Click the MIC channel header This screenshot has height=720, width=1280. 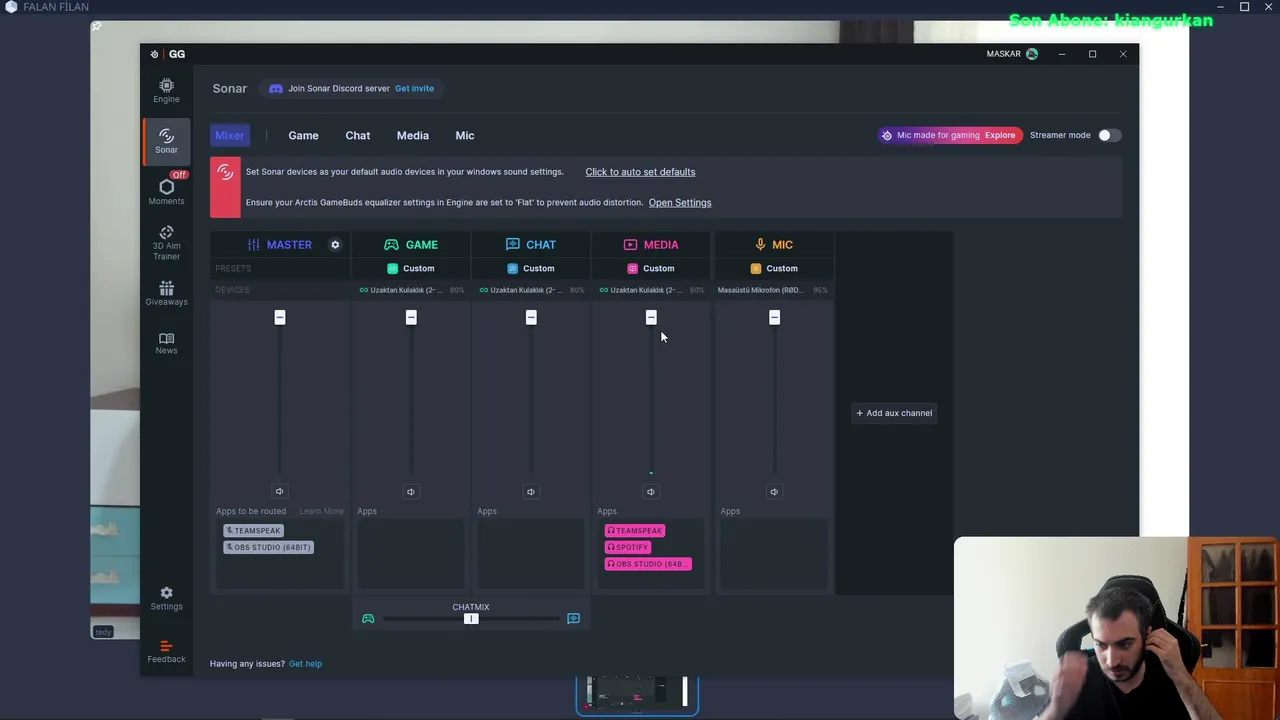coord(774,245)
